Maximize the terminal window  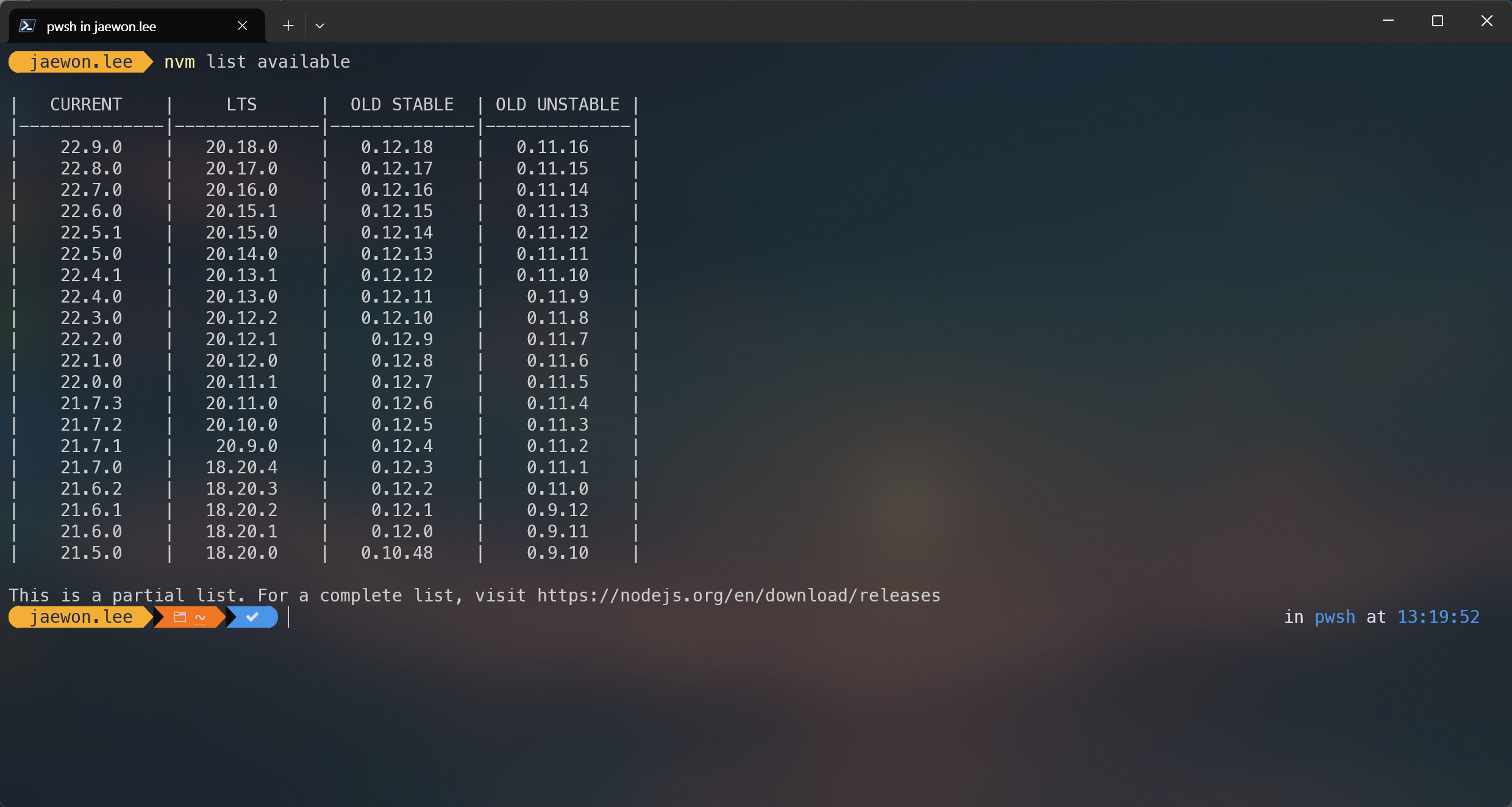click(1438, 21)
